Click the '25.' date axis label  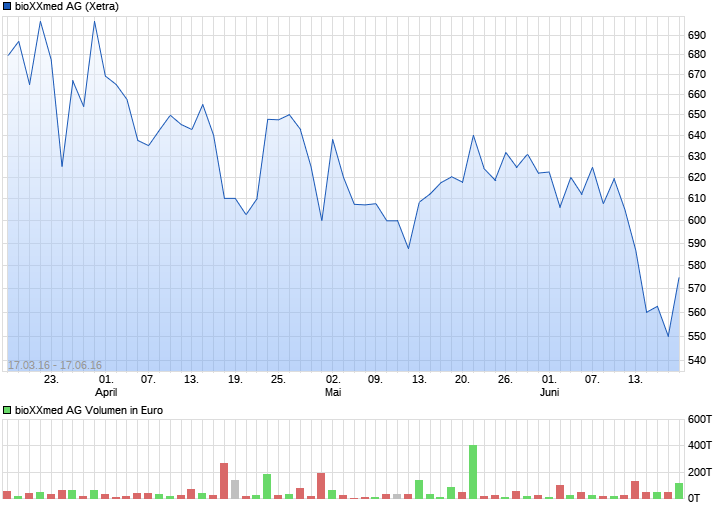point(278,379)
